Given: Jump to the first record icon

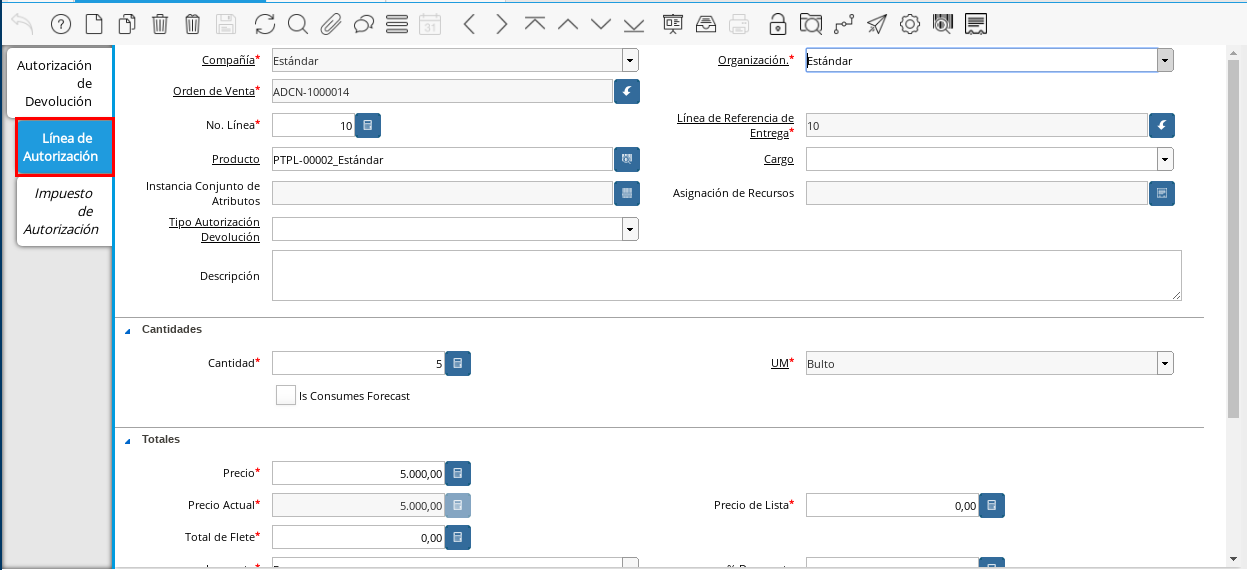Looking at the screenshot, I should coord(535,23).
